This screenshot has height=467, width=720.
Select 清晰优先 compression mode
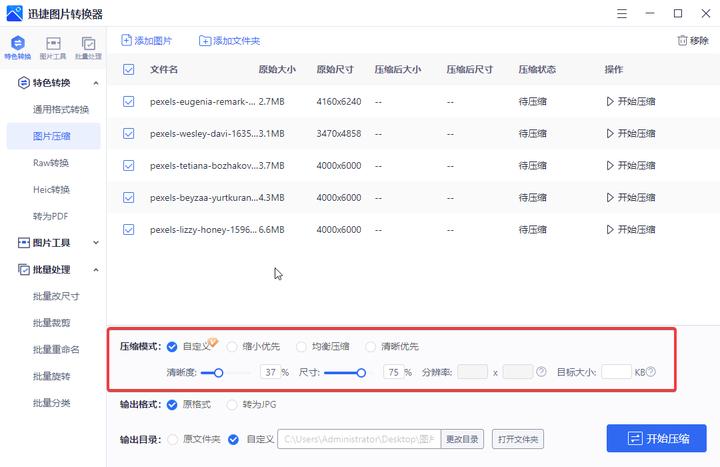point(371,347)
